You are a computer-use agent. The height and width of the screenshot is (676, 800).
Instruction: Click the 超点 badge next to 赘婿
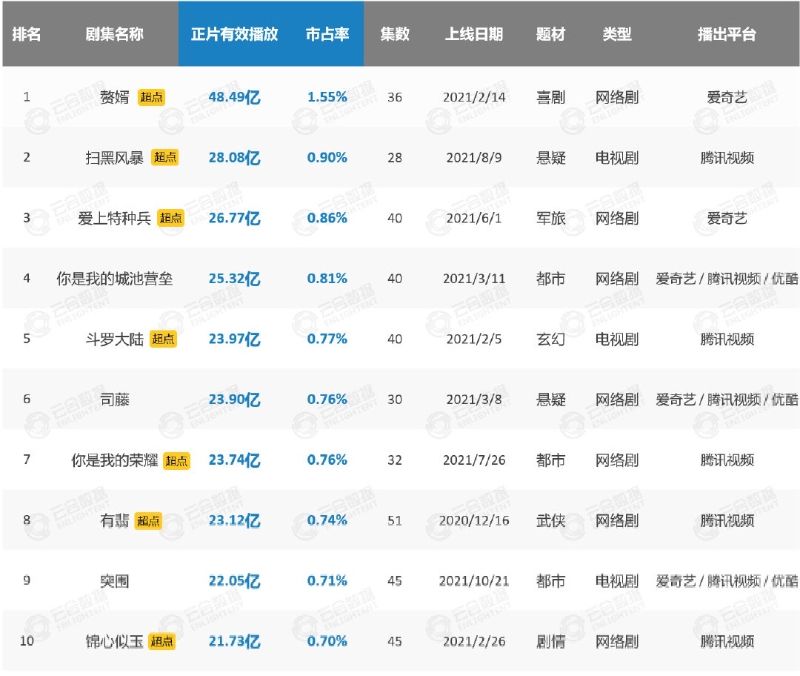[151, 97]
